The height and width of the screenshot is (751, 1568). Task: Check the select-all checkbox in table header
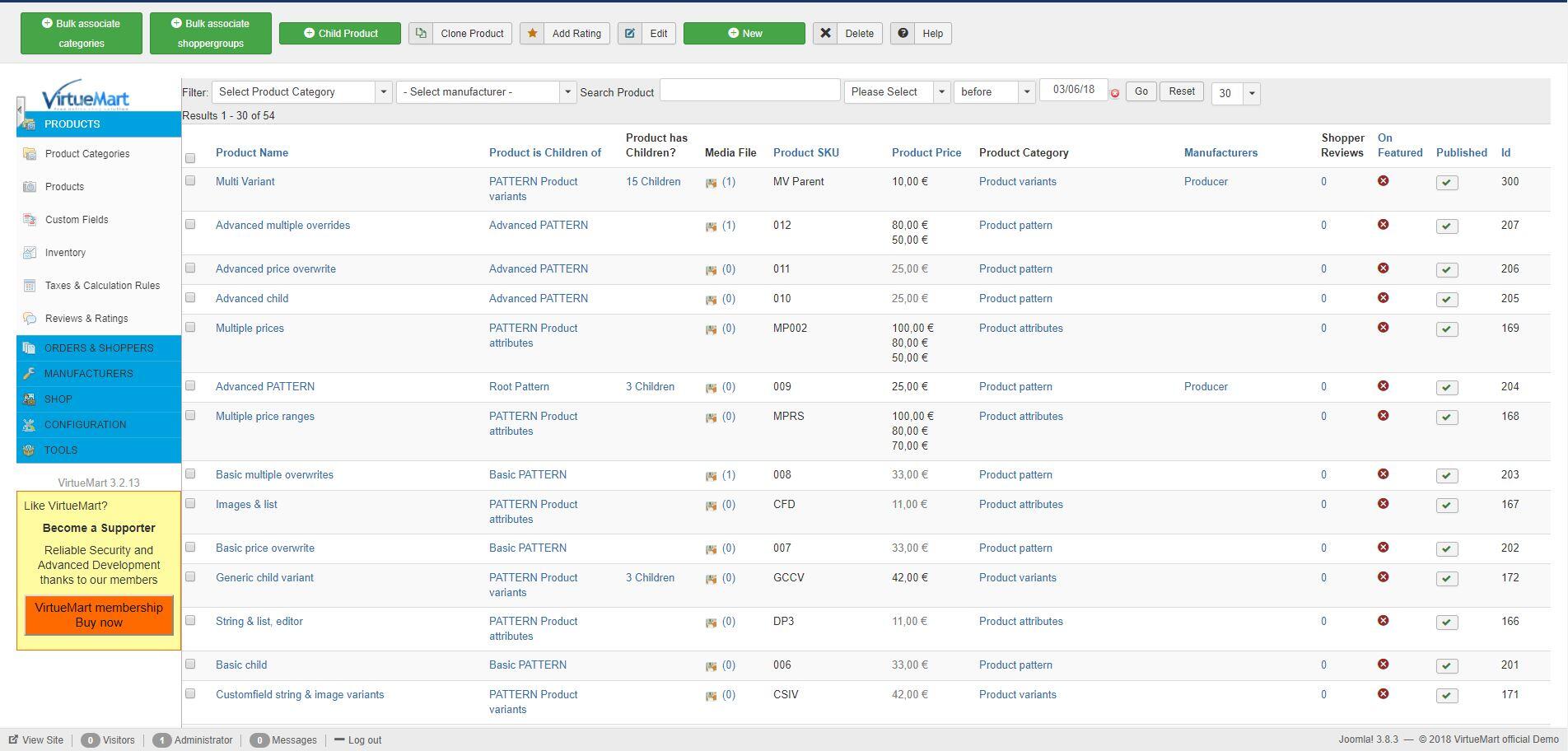[190, 158]
